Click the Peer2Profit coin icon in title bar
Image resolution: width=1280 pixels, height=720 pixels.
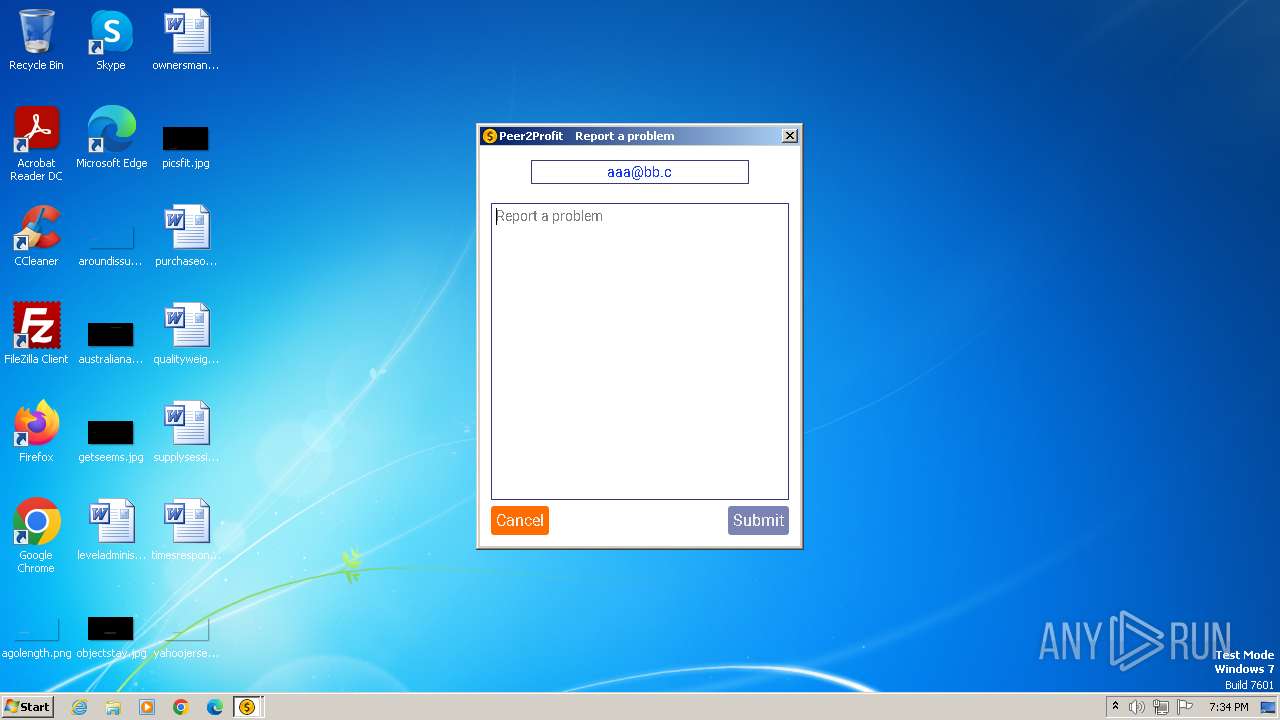490,136
